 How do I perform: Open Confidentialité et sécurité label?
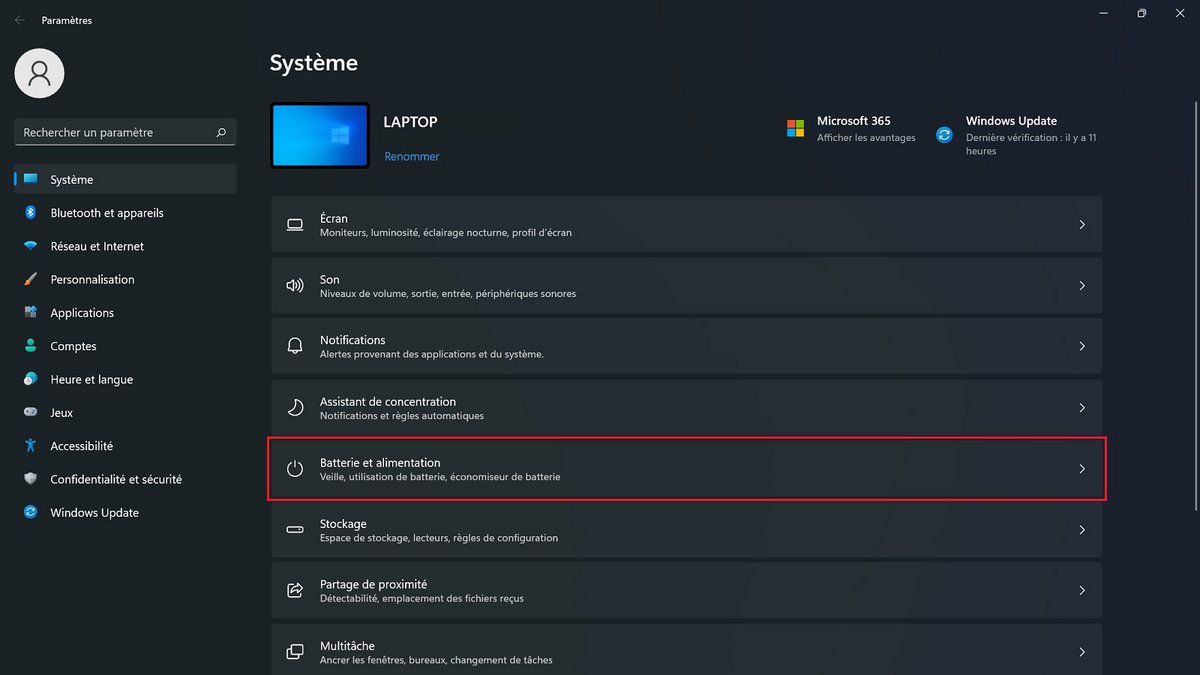tap(116, 479)
